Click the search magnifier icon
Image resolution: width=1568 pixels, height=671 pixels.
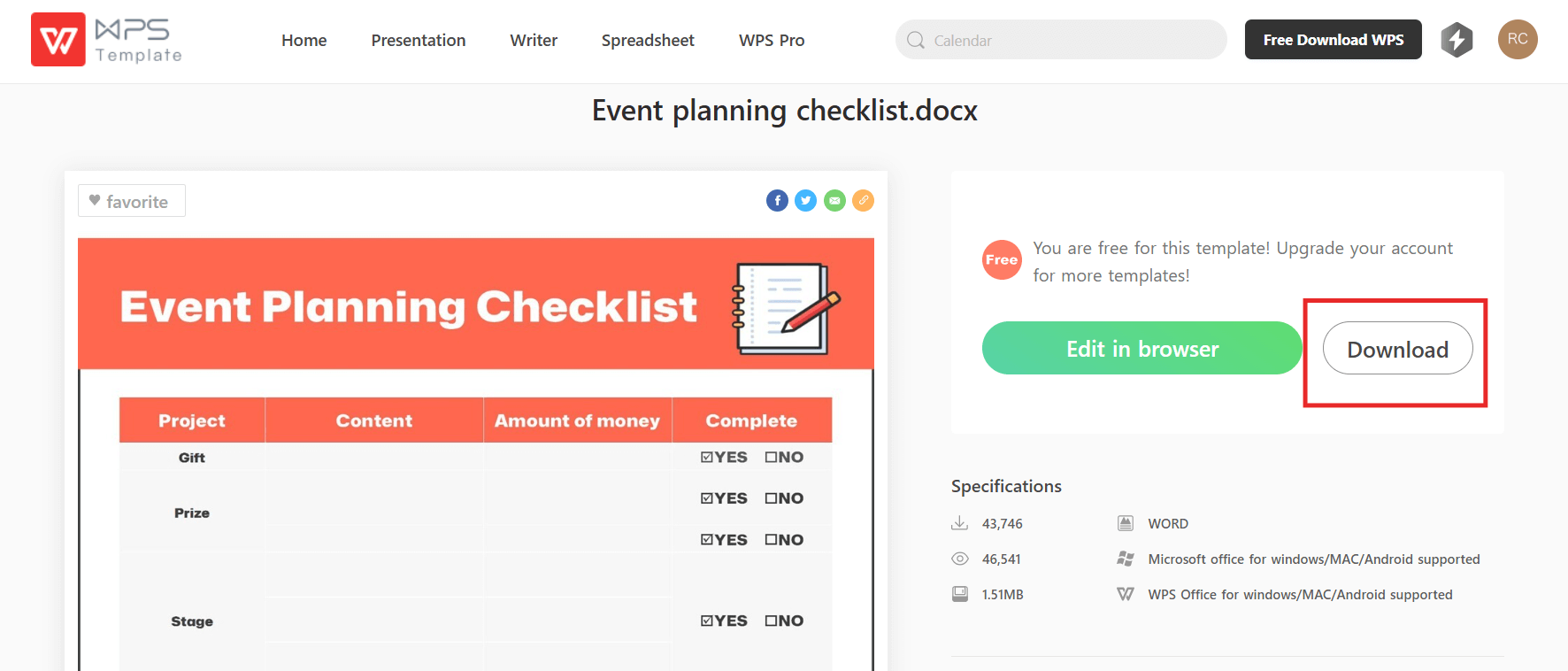coord(916,41)
